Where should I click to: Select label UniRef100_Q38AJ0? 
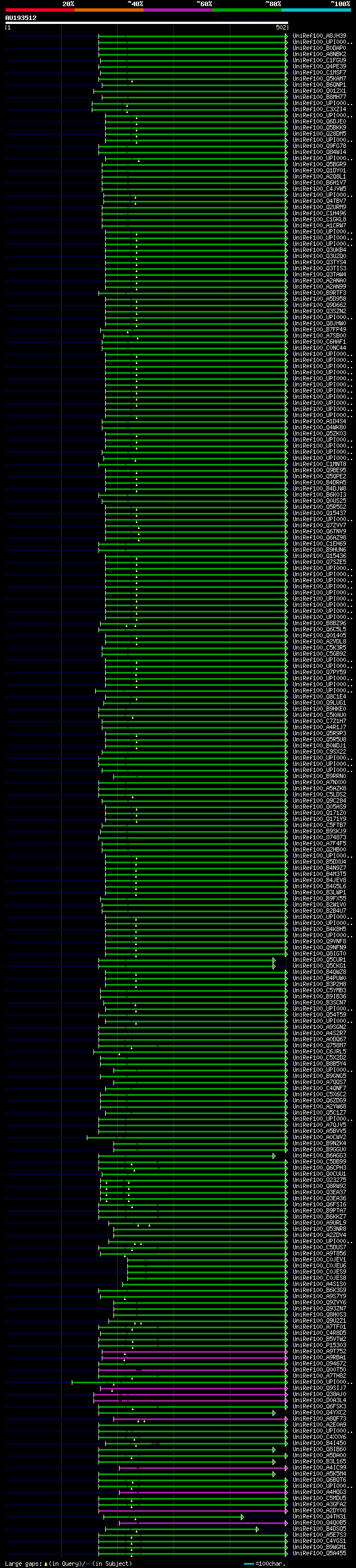319,1394
